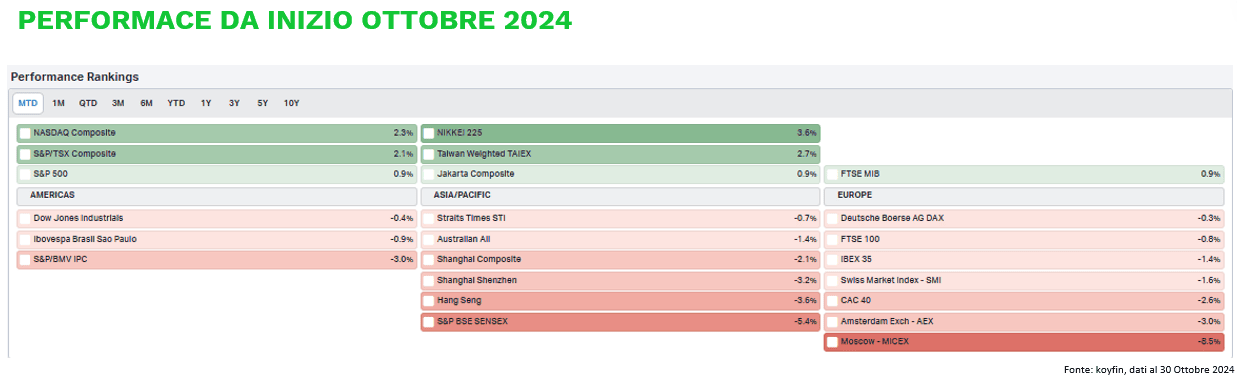Click the Hang Seng index name

click(460, 301)
